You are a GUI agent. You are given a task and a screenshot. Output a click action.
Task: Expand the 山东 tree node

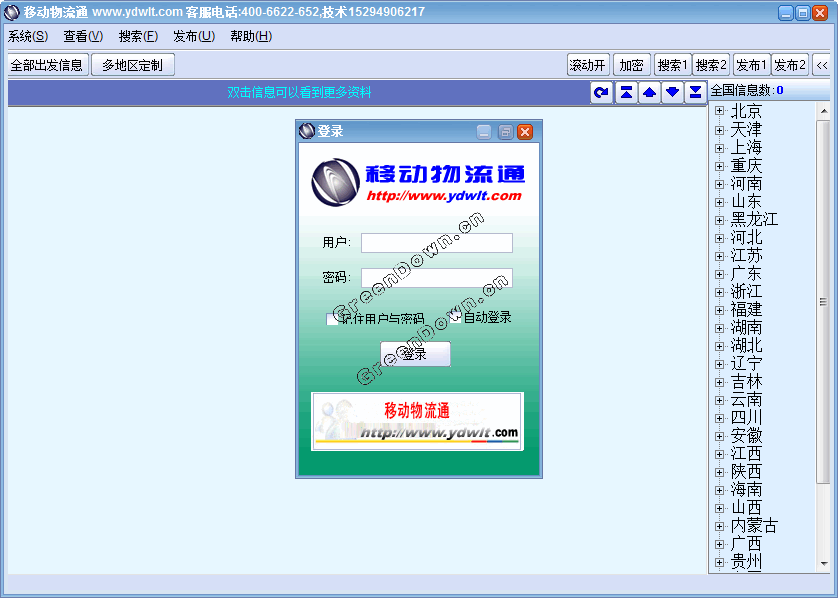719,202
